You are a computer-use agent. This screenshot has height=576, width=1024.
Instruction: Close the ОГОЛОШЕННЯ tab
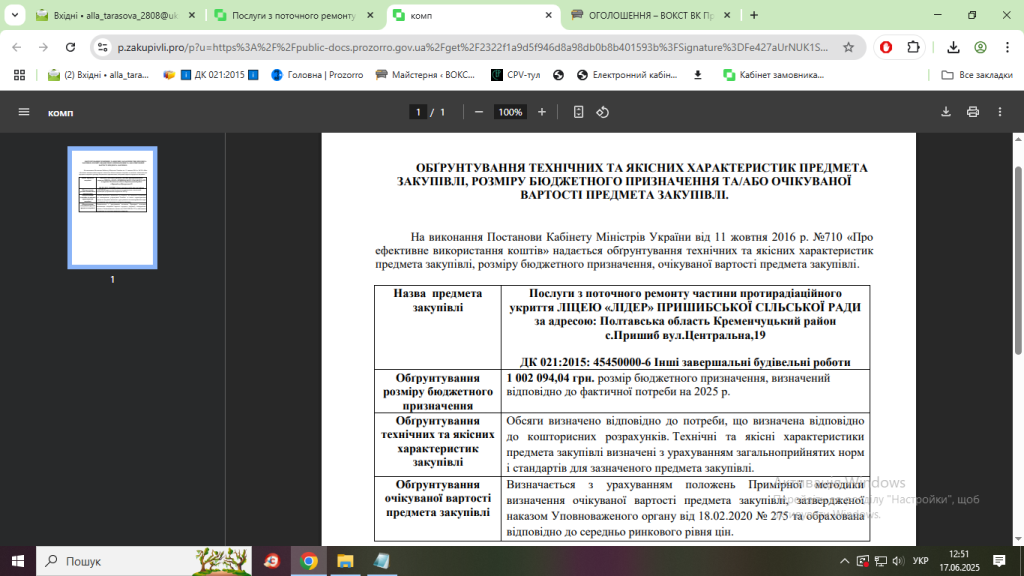(727, 15)
